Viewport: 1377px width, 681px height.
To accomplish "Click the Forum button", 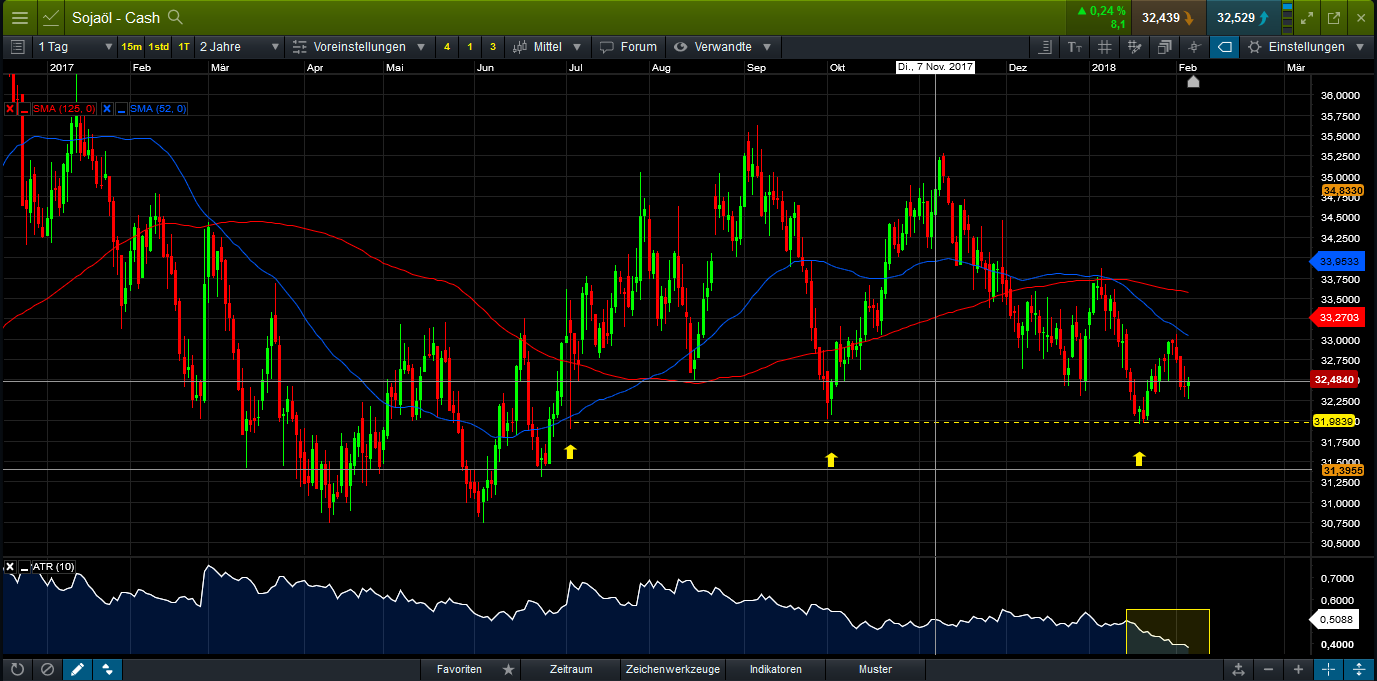I will [x=628, y=47].
